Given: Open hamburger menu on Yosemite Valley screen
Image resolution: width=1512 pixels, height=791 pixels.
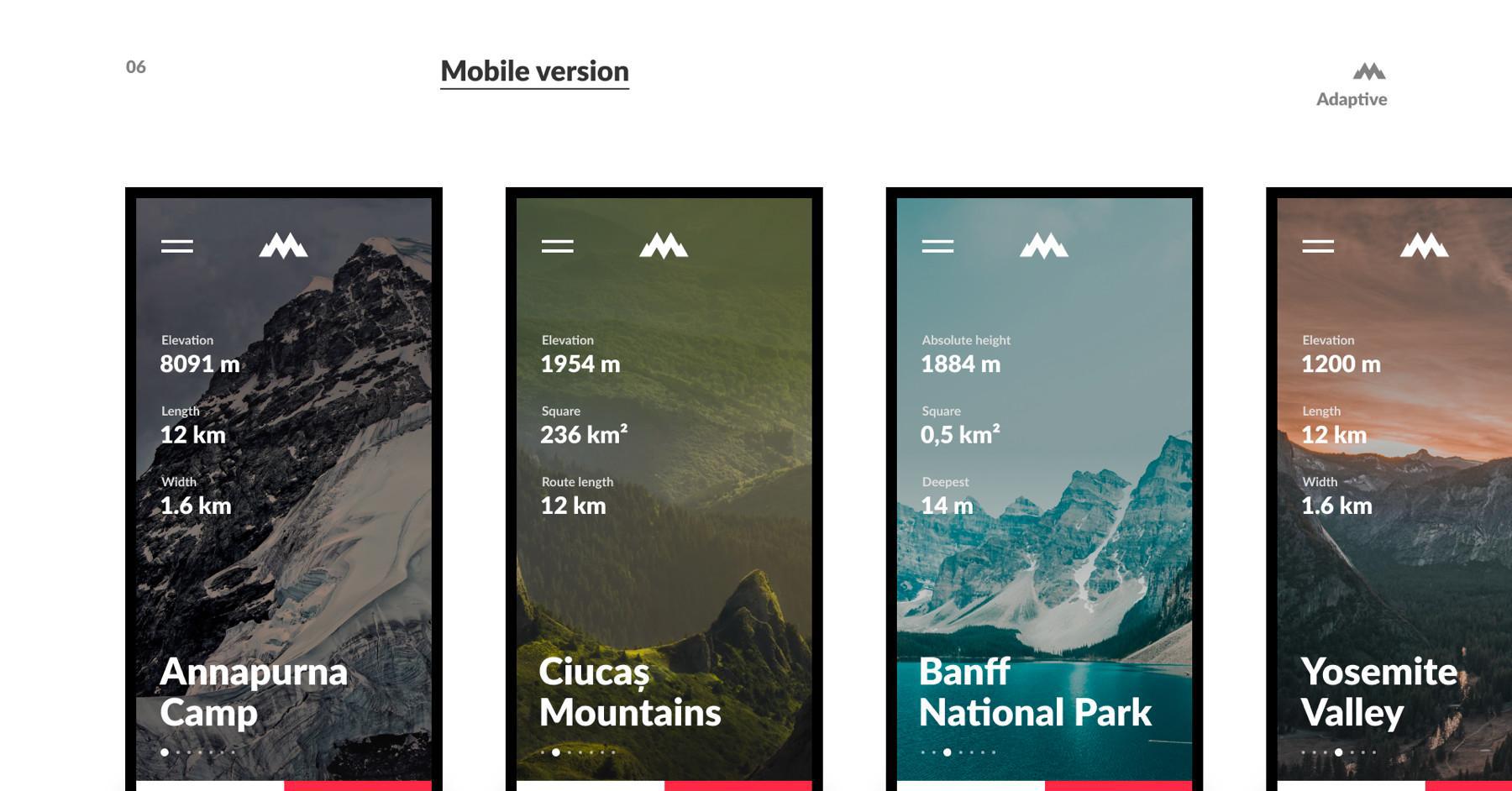Looking at the screenshot, I should tap(1318, 246).
